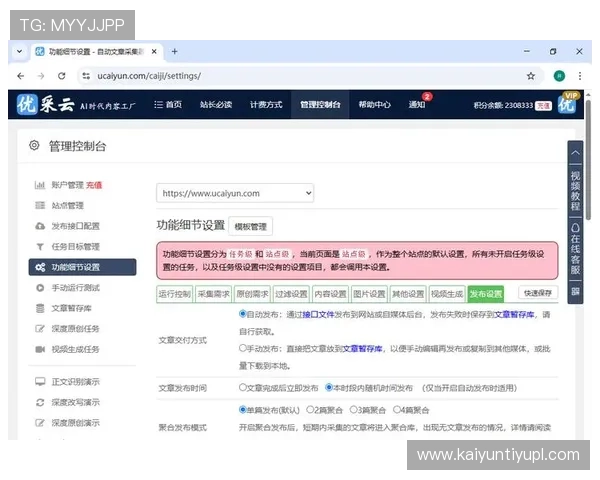Open the VIP user avatar icon

[x=567, y=103]
